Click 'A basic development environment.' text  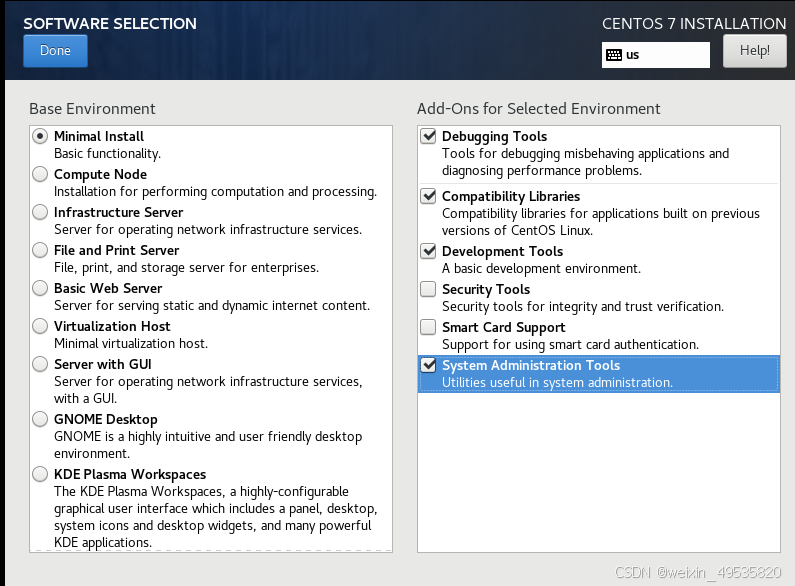541,269
